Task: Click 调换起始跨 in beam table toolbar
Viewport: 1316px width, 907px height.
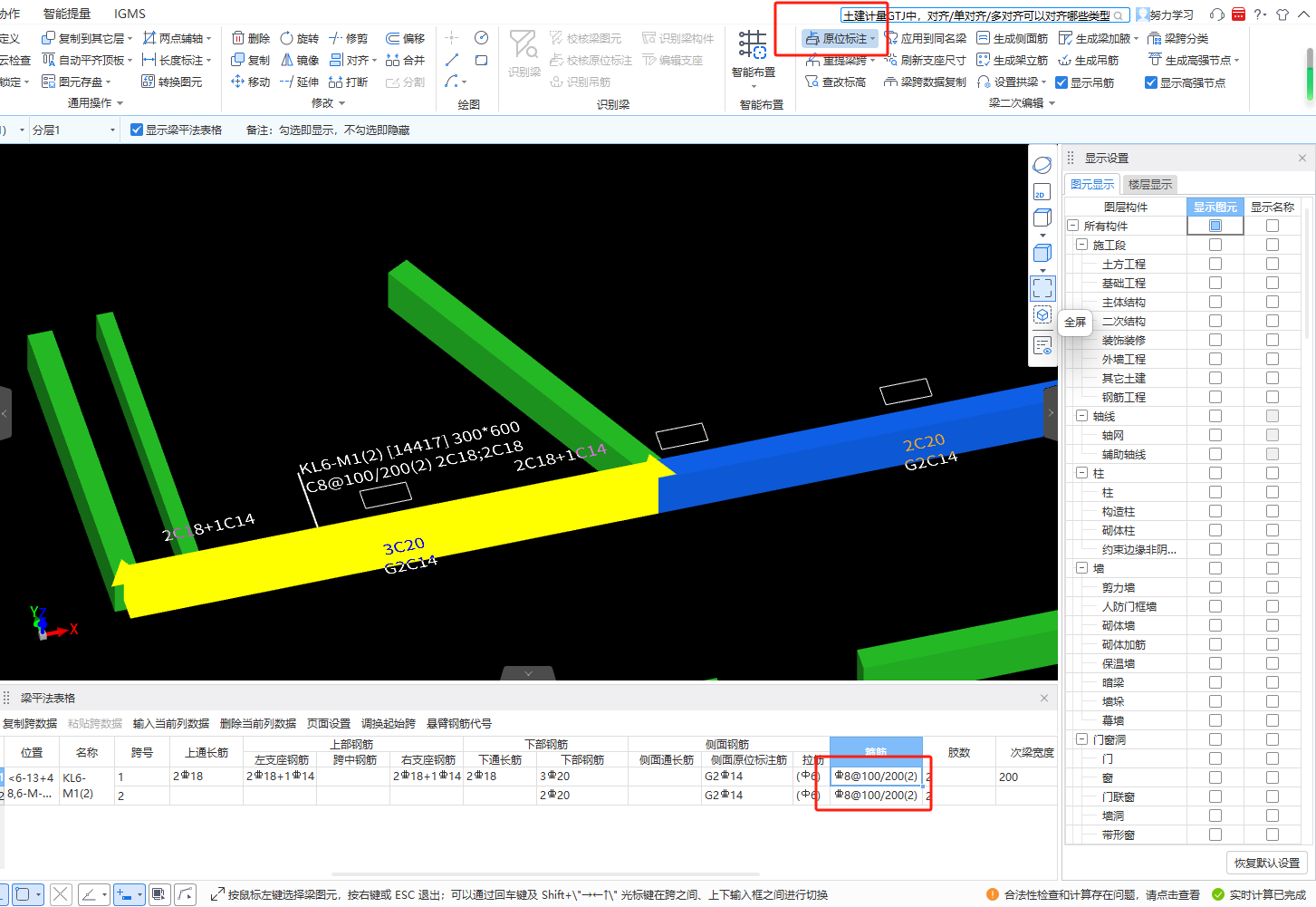Action: pos(389,723)
